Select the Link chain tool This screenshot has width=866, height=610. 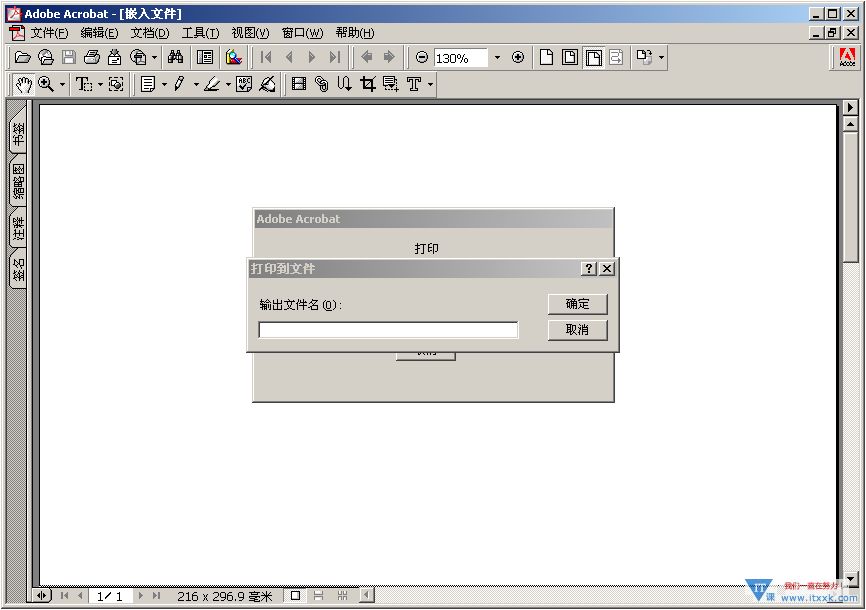[321, 85]
